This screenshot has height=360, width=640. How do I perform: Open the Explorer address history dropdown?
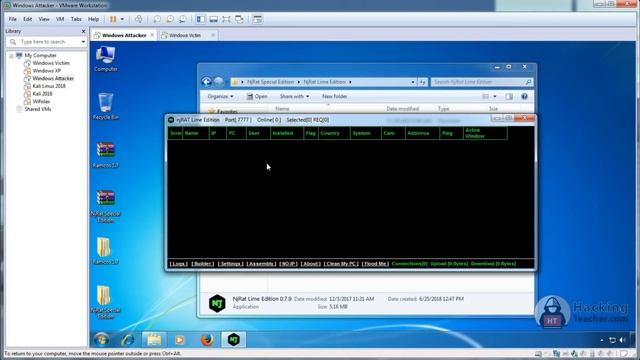[x=413, y=82]
